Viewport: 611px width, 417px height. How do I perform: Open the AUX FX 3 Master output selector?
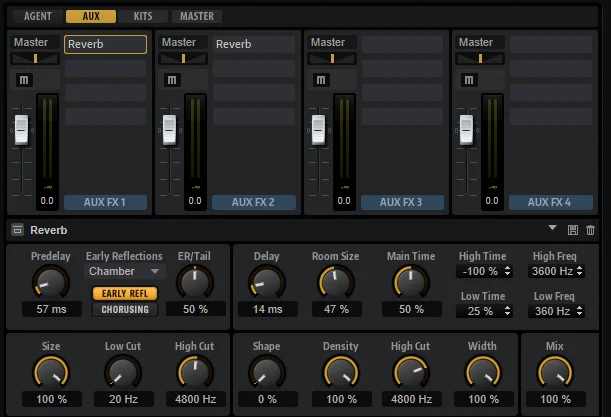click(332, 42)
